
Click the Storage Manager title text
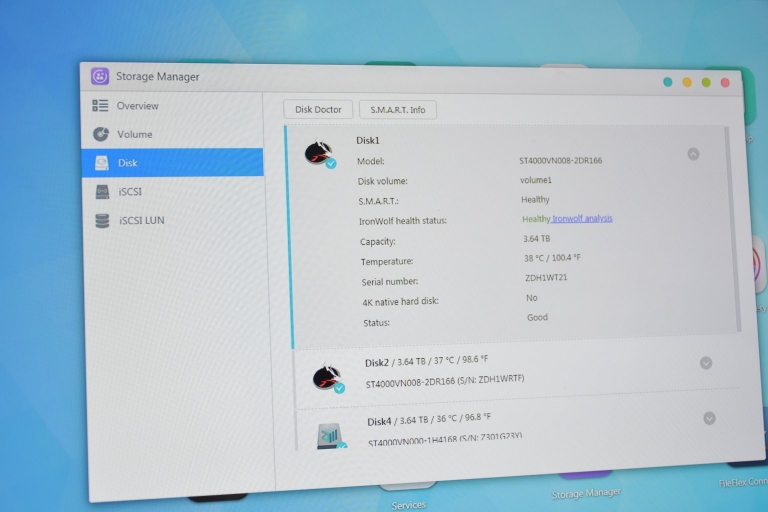[158, 76]
